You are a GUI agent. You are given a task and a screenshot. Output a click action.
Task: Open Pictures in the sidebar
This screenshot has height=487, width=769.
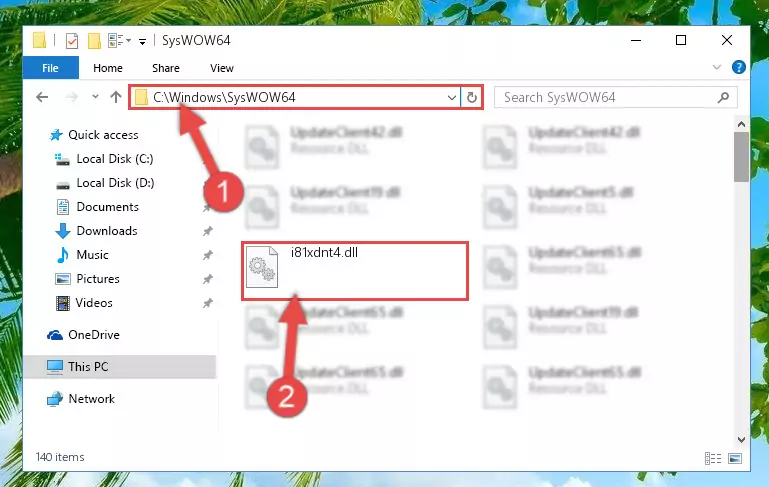tap(98, 279)
